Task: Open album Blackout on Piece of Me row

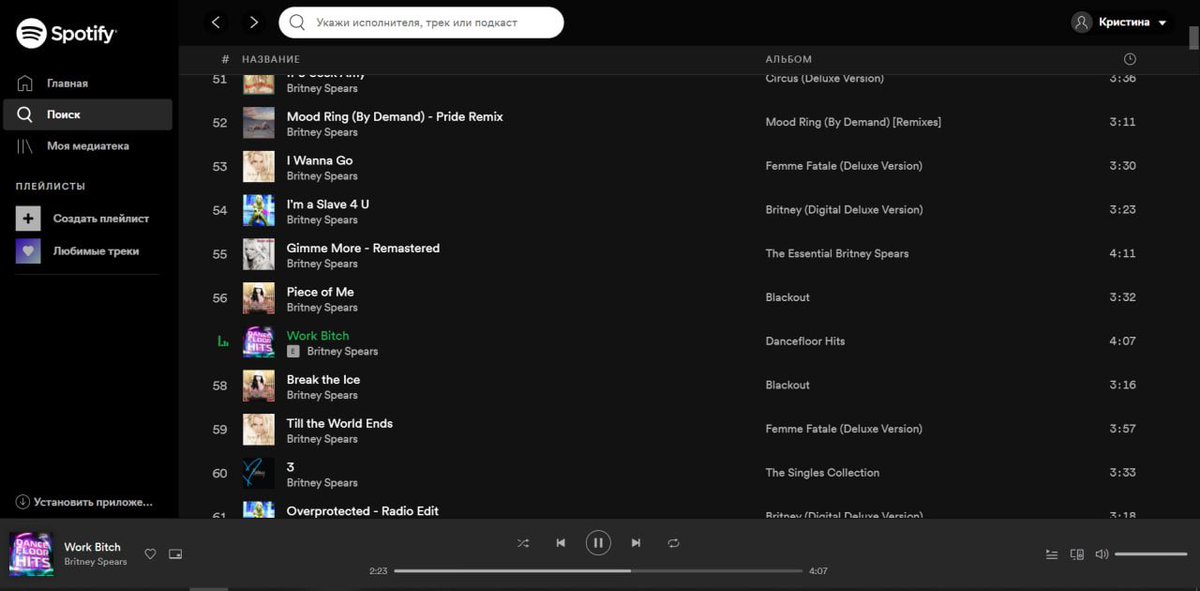Action: point(788,298)
